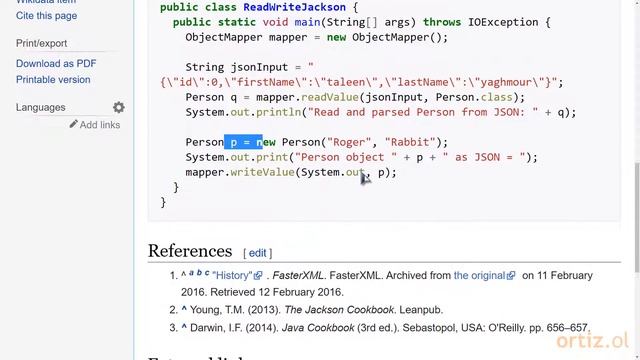Click "Read and parsed Person from JSON" string
Screen dimensions: 640x360
tap(423, 112)
